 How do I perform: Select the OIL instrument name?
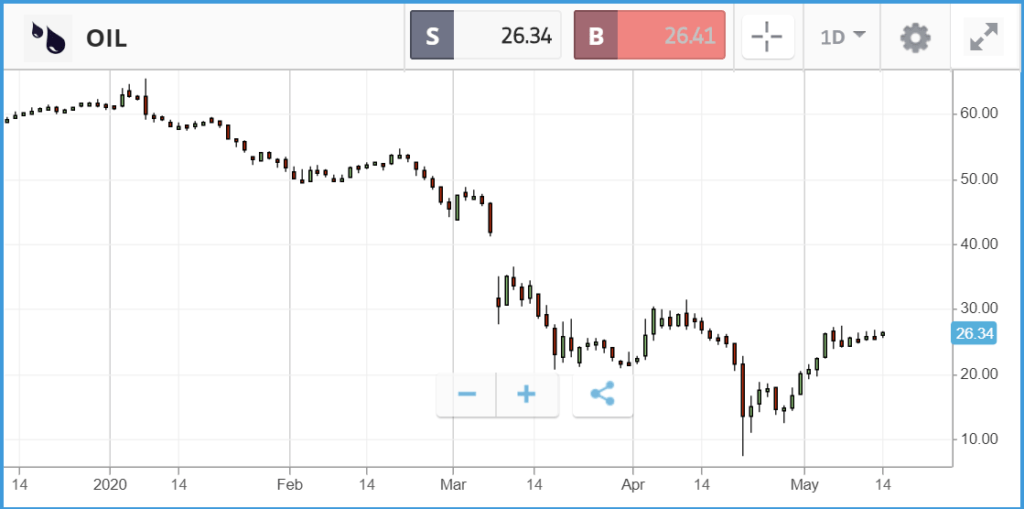tap(106, 39)
